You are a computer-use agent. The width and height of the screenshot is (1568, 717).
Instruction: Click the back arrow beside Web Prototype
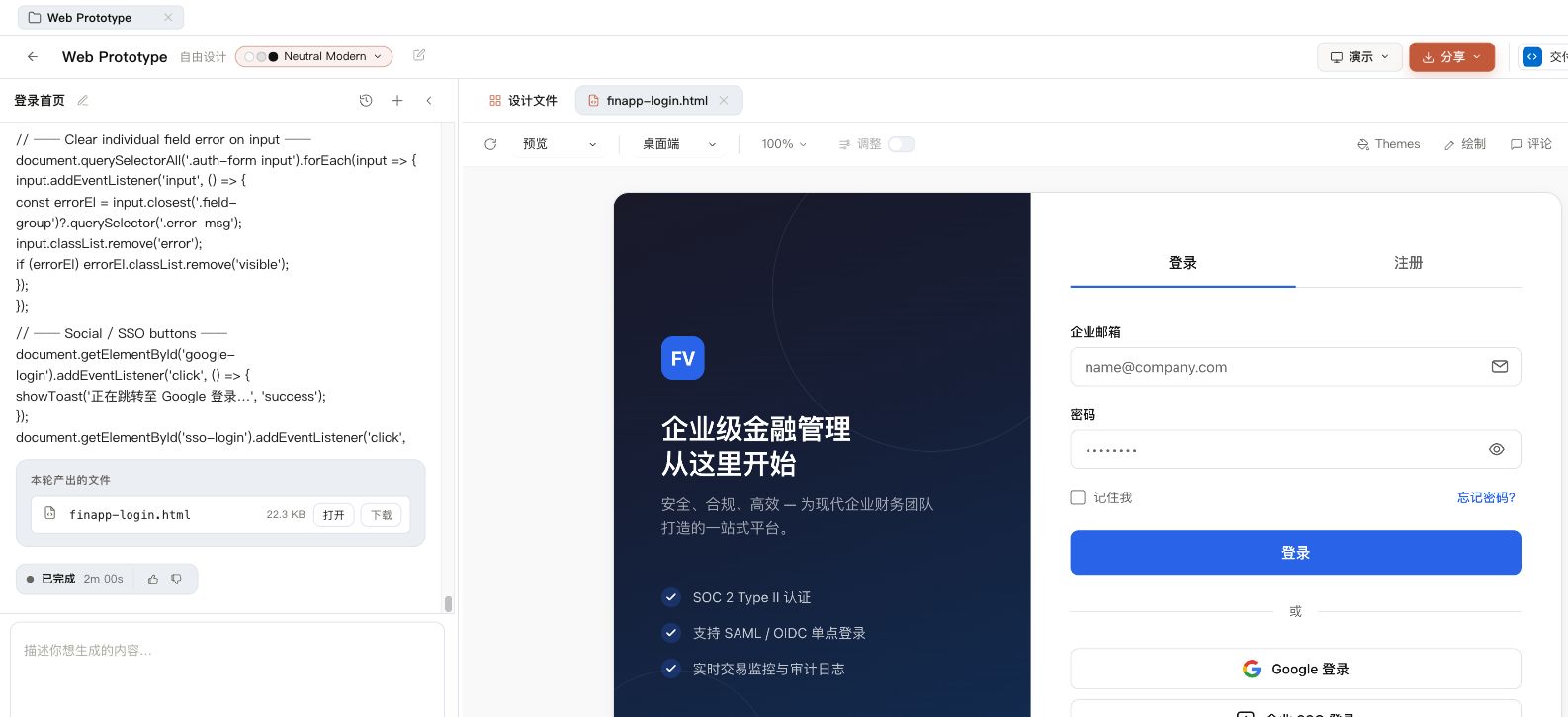pyautogui.click(x=33, y=57)
